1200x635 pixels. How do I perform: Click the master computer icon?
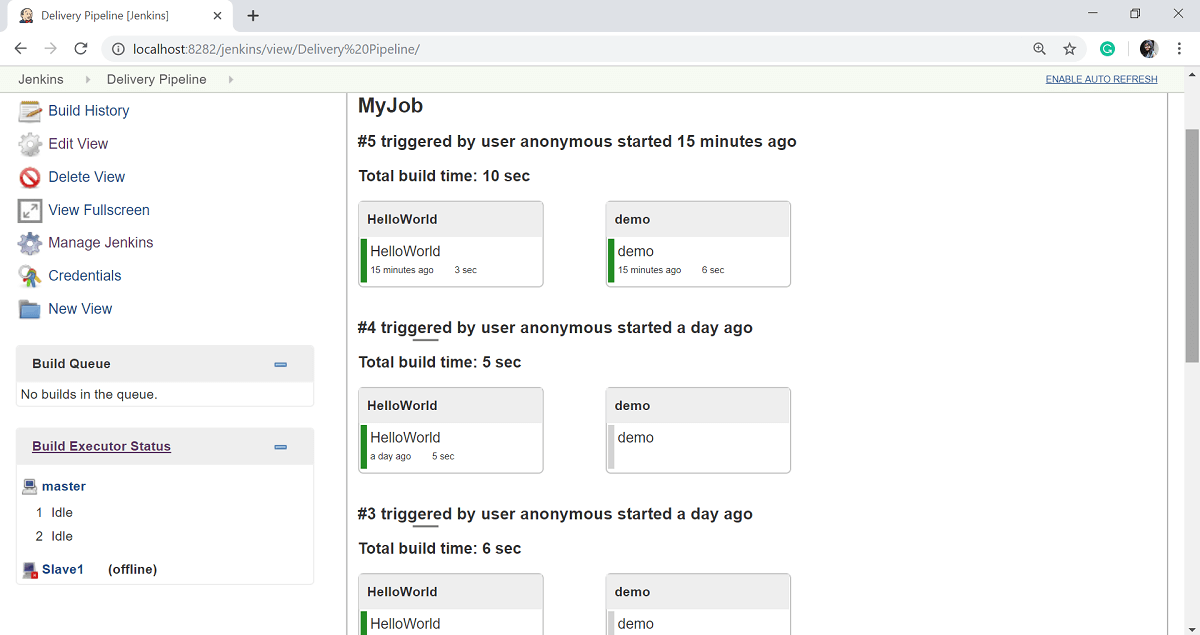pyautogui.click(x=30, y=487)
